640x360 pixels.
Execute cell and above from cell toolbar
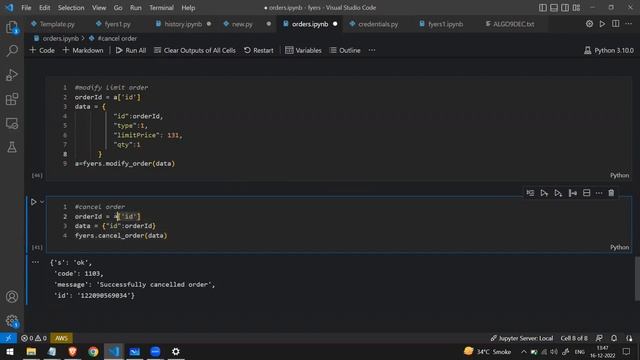pyautogui.click(x=544, y=193)
